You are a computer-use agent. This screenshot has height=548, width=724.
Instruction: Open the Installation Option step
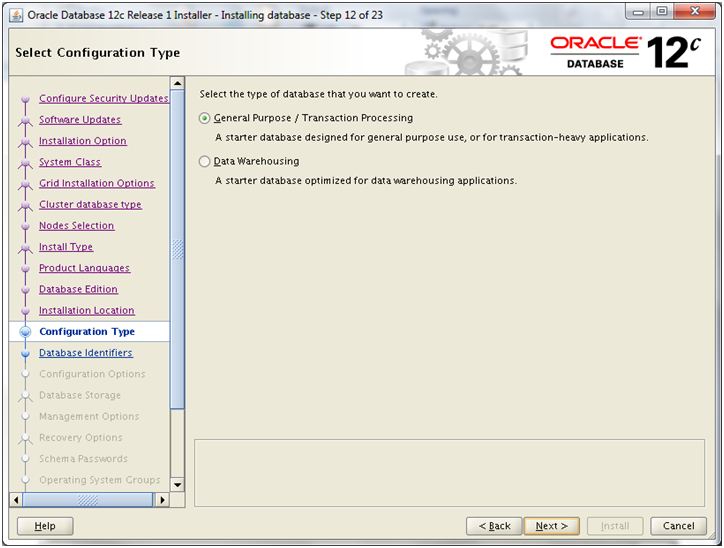[x=83, y=141]
